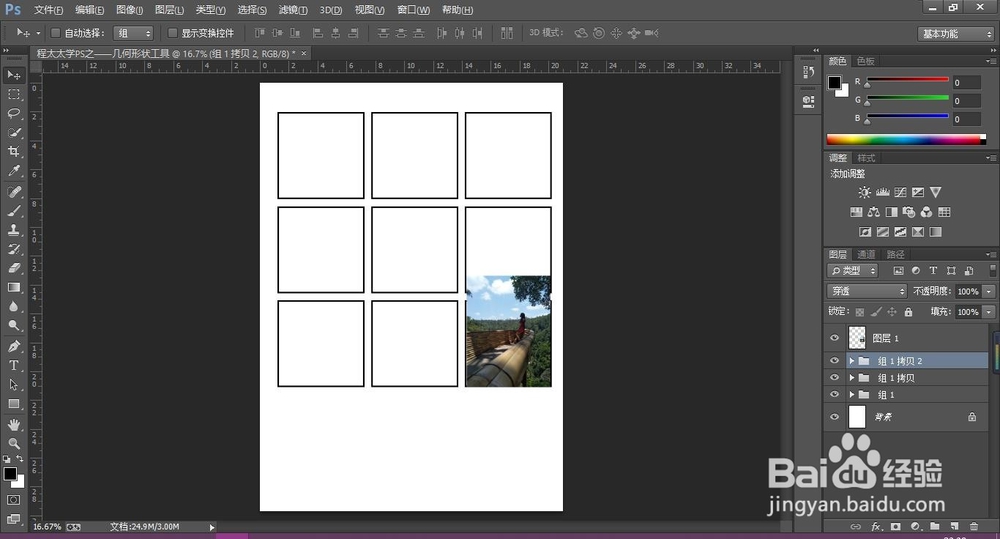Image resolution: width=1000 pixels, height=539 pixels.
Task: Expand the 组 1 拷贝 group
Action: (851, 378)
